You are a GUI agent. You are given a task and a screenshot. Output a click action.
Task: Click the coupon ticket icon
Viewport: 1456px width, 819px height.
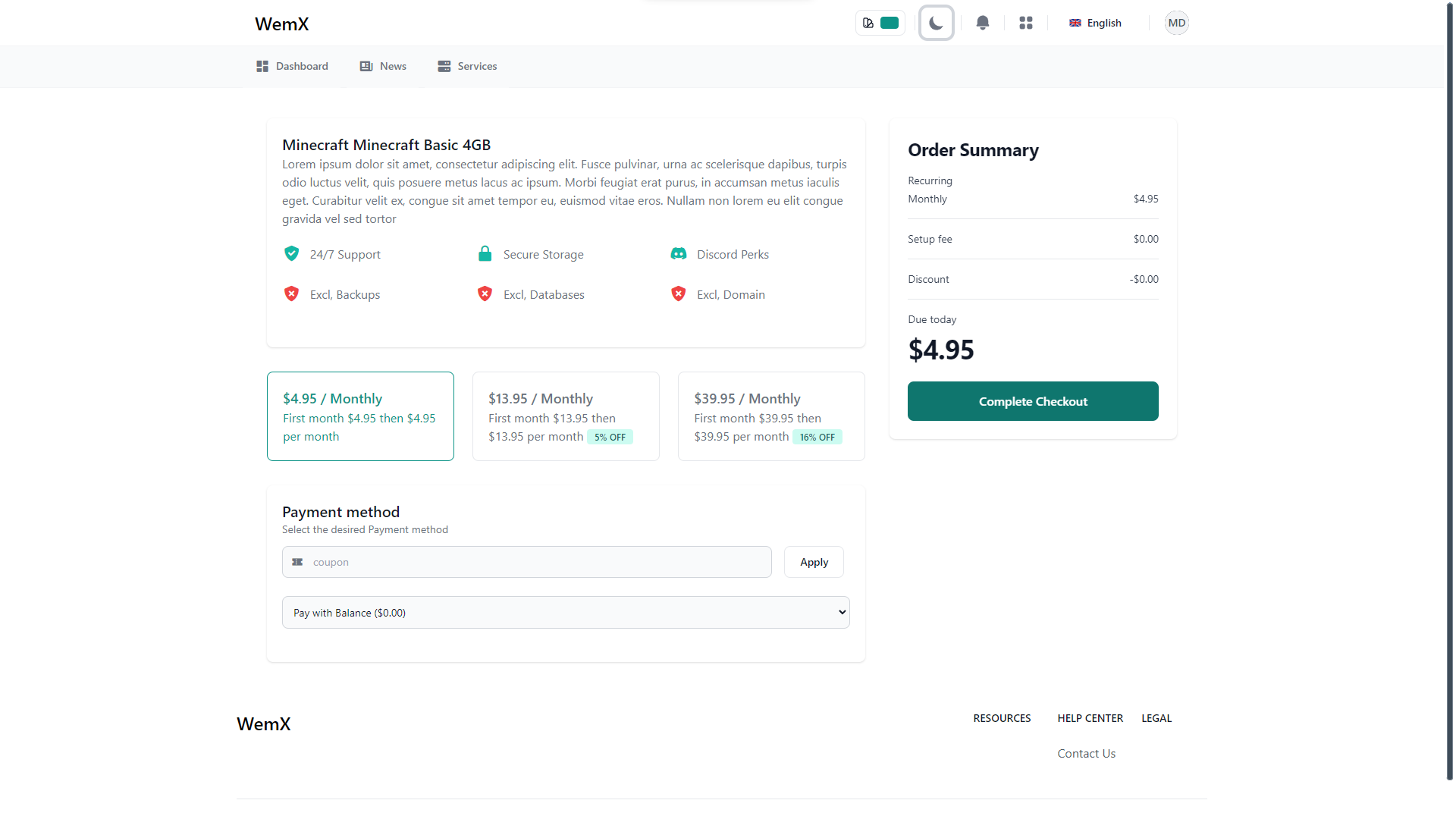click(x=298, y=562)
